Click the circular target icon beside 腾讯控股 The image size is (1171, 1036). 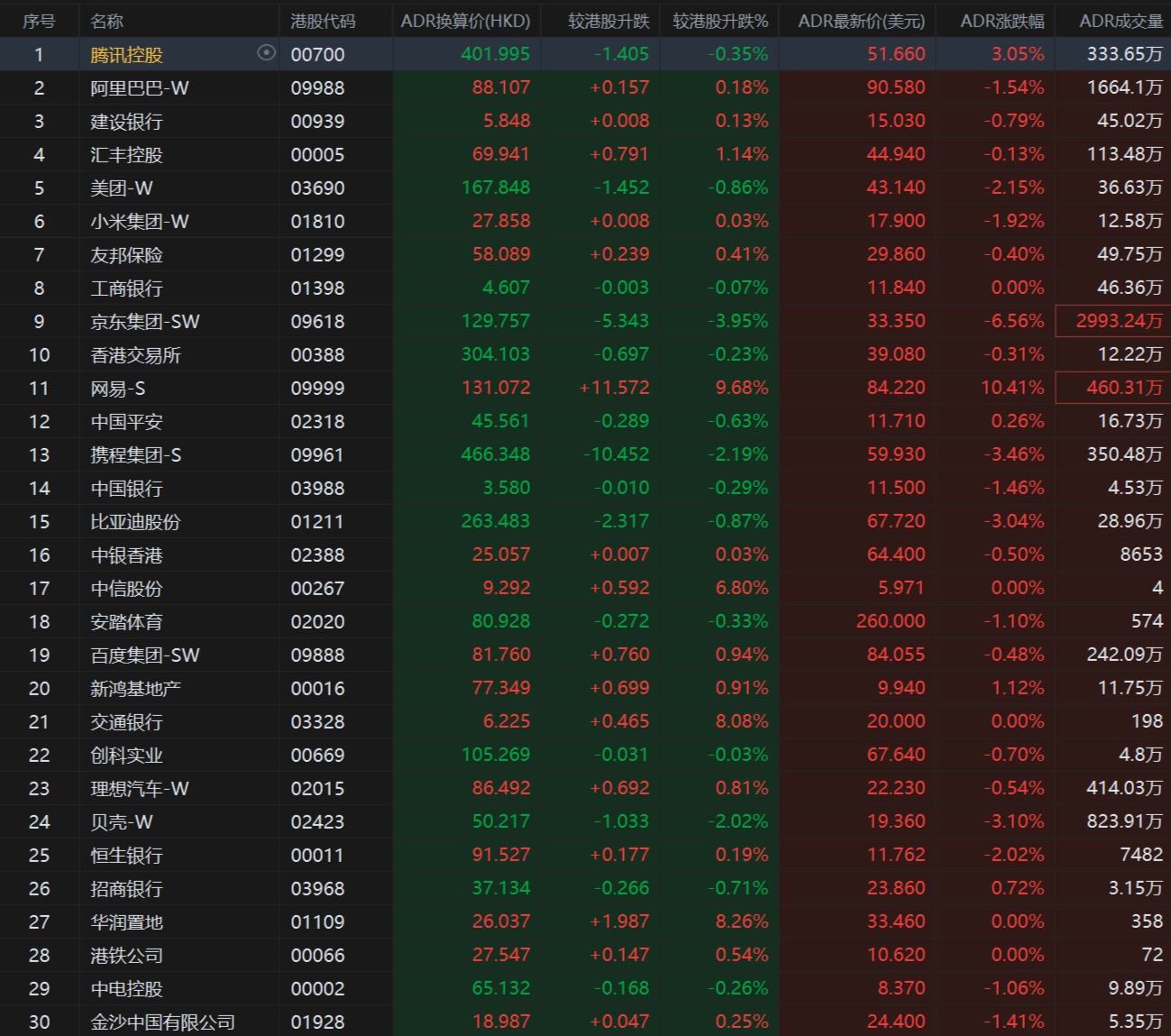[266, 53]
